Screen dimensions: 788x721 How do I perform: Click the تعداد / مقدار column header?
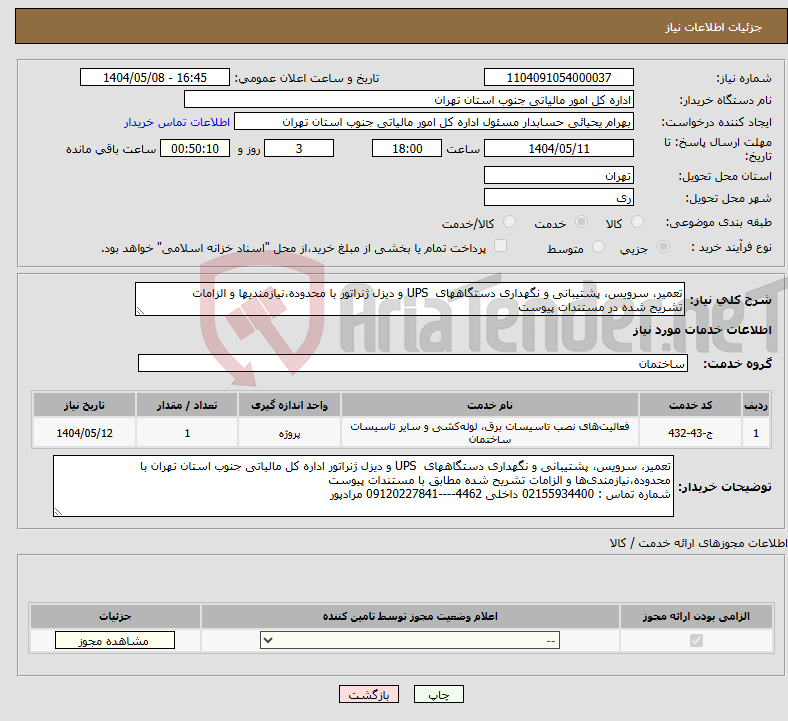click(x=187, y=405)
